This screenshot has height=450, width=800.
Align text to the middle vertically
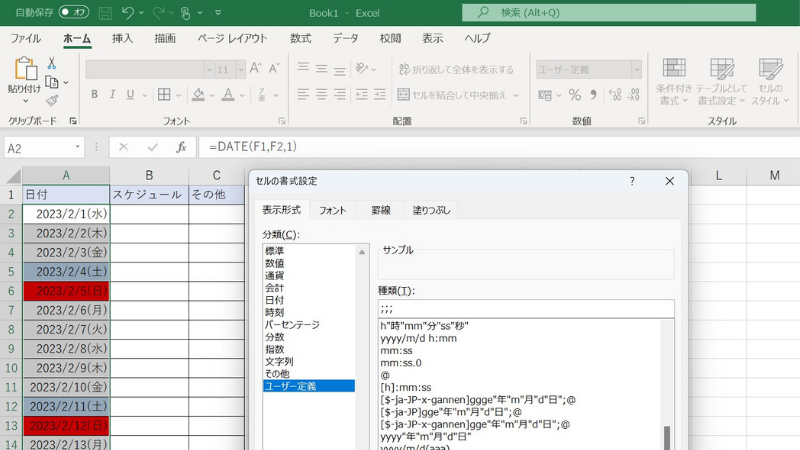(321, 68)
